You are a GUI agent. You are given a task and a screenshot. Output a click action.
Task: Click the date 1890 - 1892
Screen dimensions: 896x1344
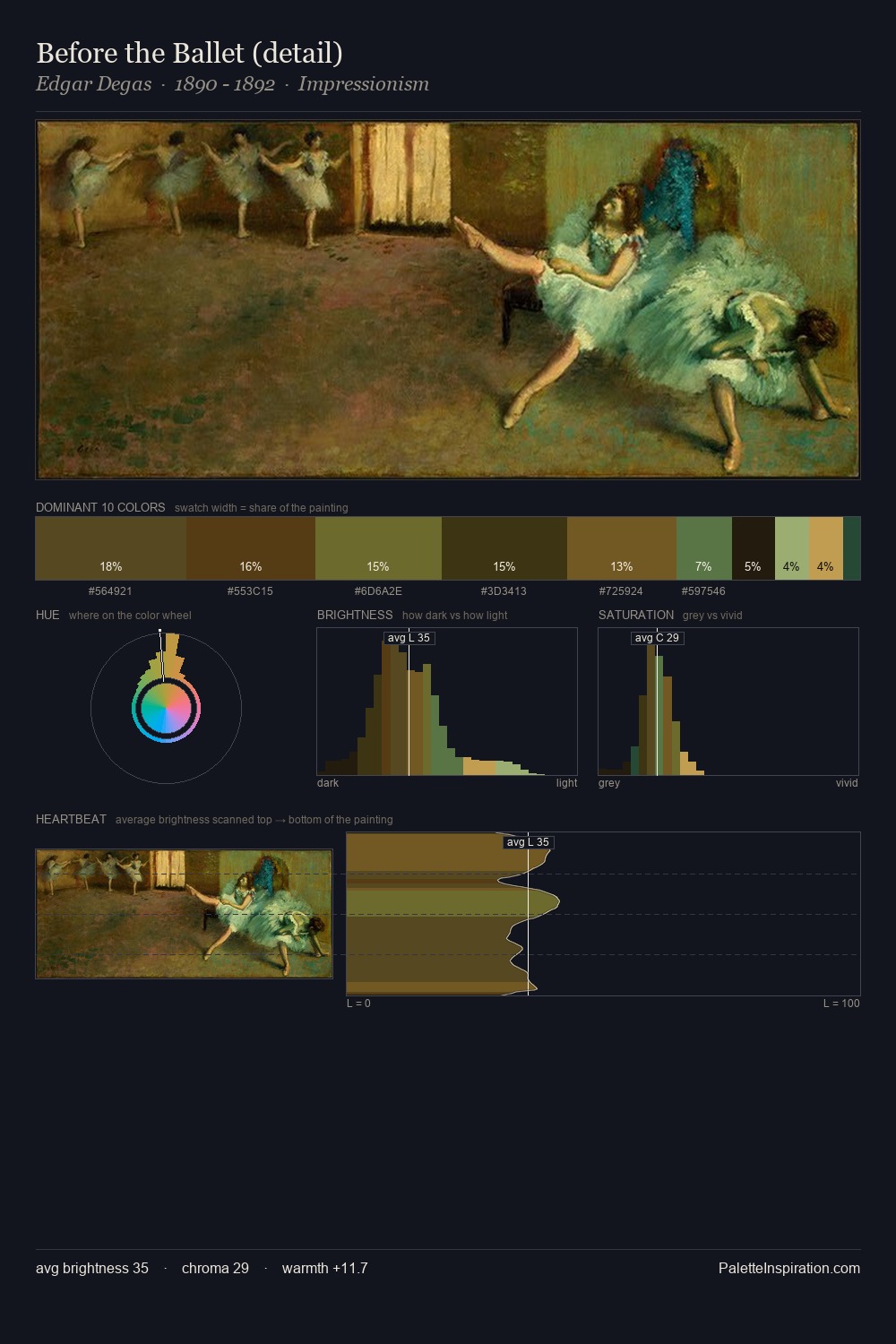click(x=224, y=84)
